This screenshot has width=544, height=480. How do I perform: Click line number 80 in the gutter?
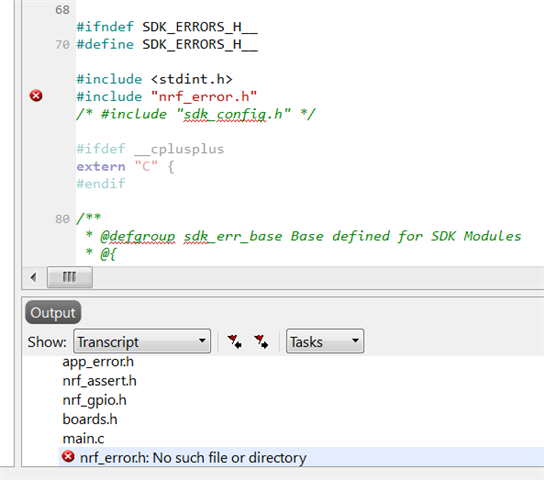pyautogui.click(x=62, y=219)
